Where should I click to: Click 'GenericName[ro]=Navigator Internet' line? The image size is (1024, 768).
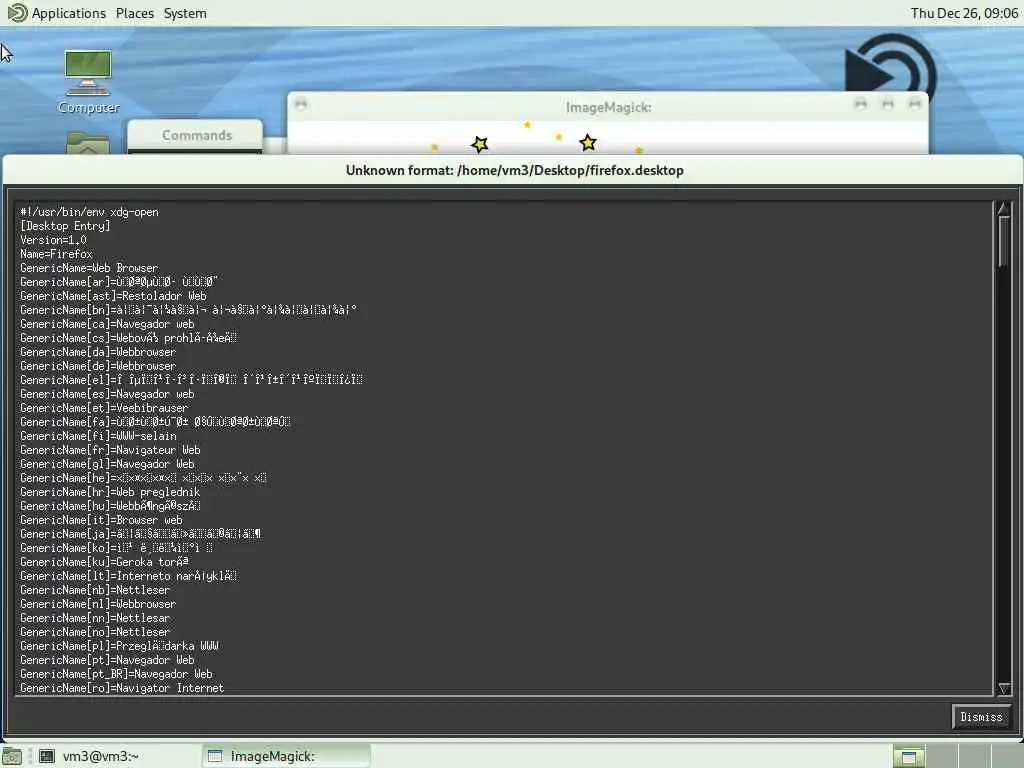(122, 688)
